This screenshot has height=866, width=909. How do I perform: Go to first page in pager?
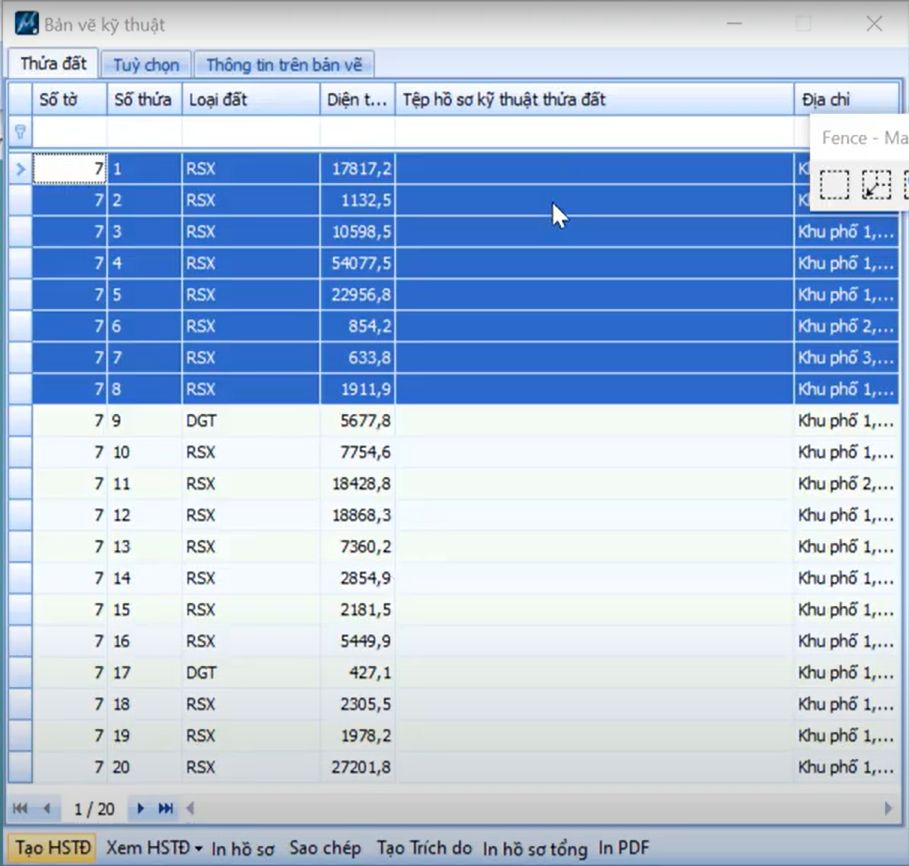pyautogui.click(x=20, y=808)
